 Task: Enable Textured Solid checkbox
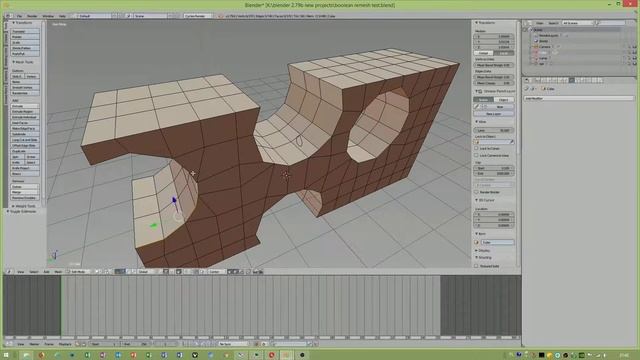click(x=476, y=266)
